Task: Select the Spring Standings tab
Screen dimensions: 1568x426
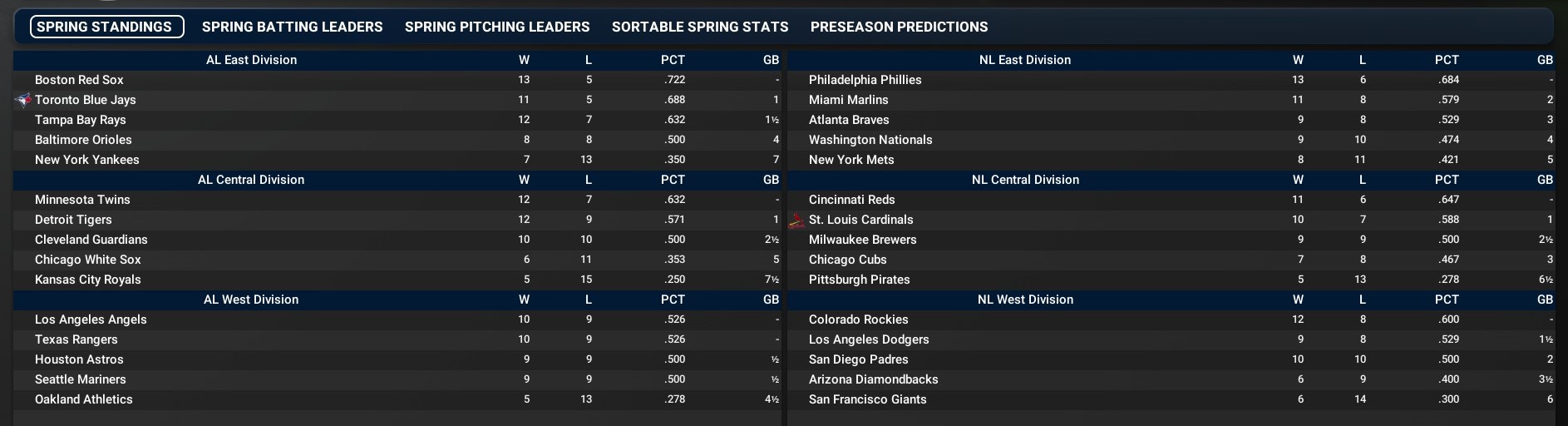Action: pyautogui.click(x=105, y=27)
